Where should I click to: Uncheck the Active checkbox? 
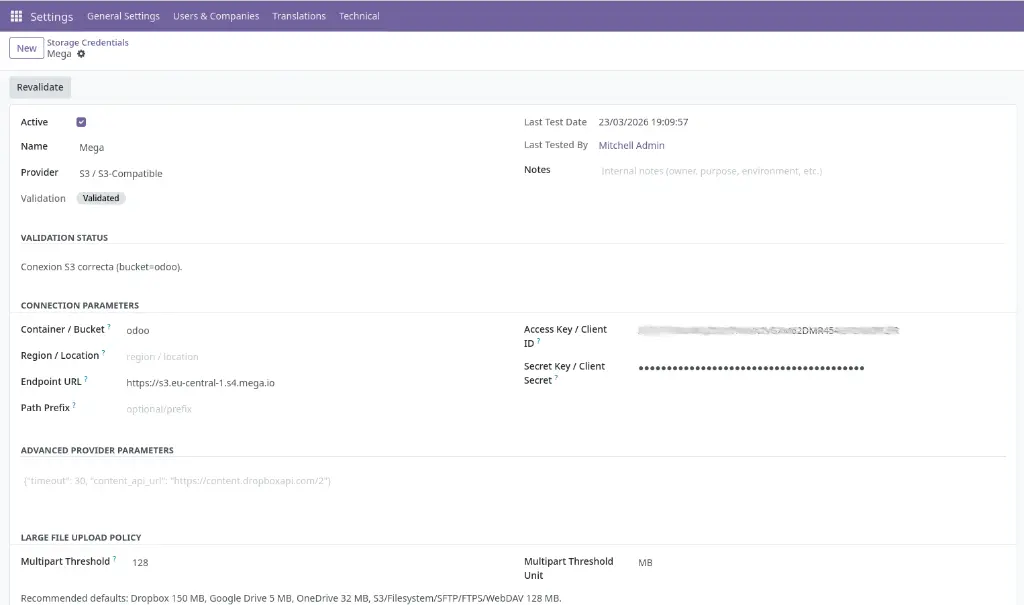point(81,122)
